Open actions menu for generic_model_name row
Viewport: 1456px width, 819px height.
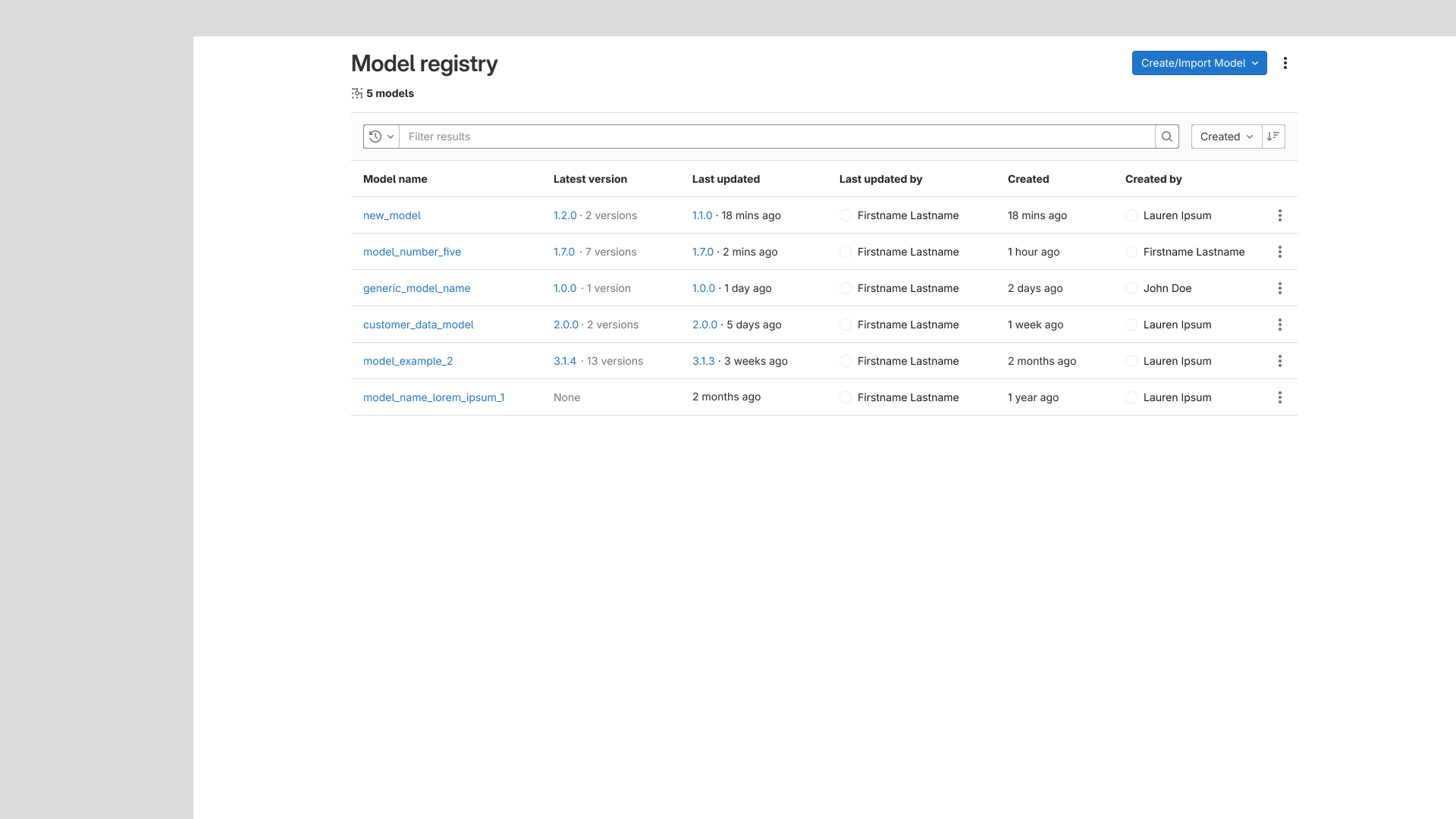1279,288
